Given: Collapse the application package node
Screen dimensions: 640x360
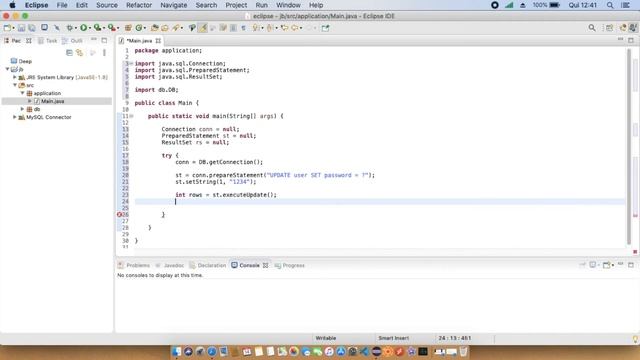Looking at the screenshot, I should [x=22, y=93].
